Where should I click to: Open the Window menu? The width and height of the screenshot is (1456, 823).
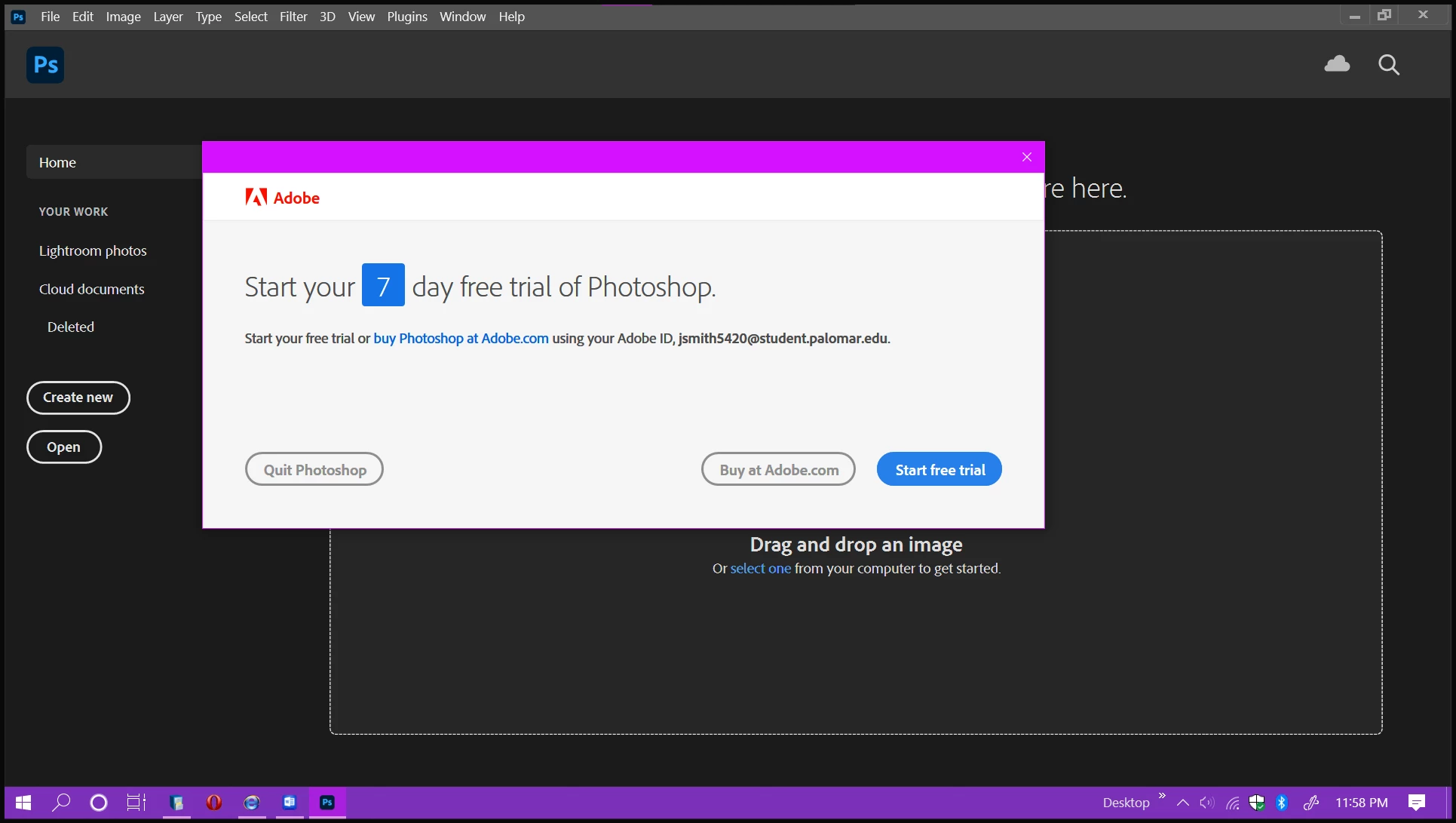[x=462, y=17]
